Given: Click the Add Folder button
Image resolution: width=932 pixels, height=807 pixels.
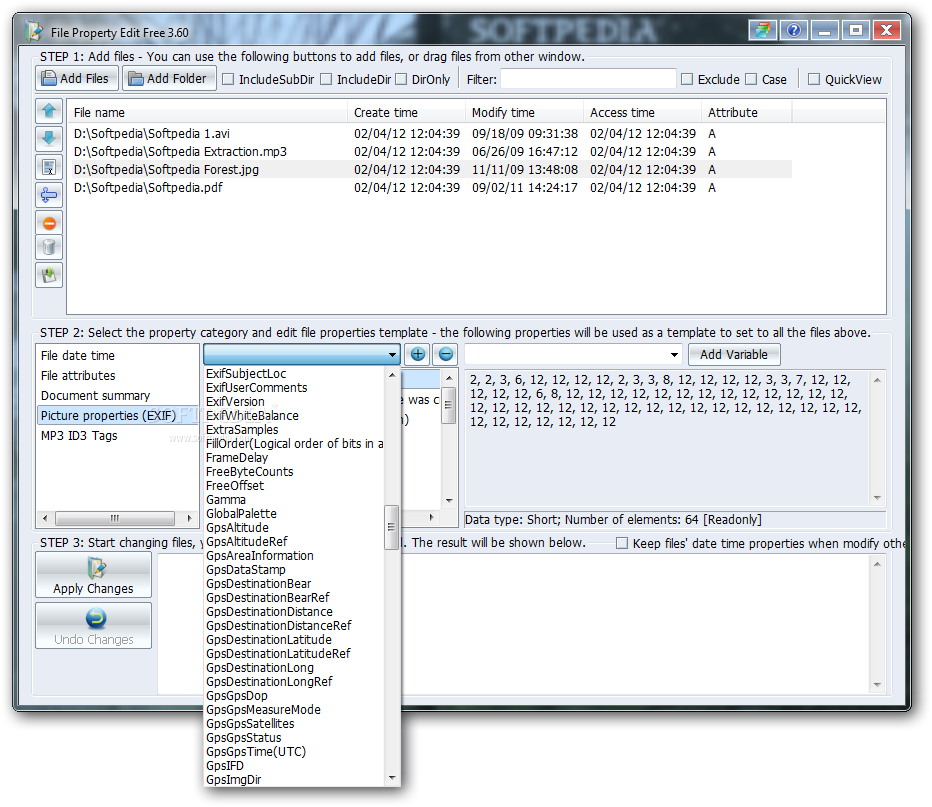Looking at the screenshot, I should tap(169, 78).
